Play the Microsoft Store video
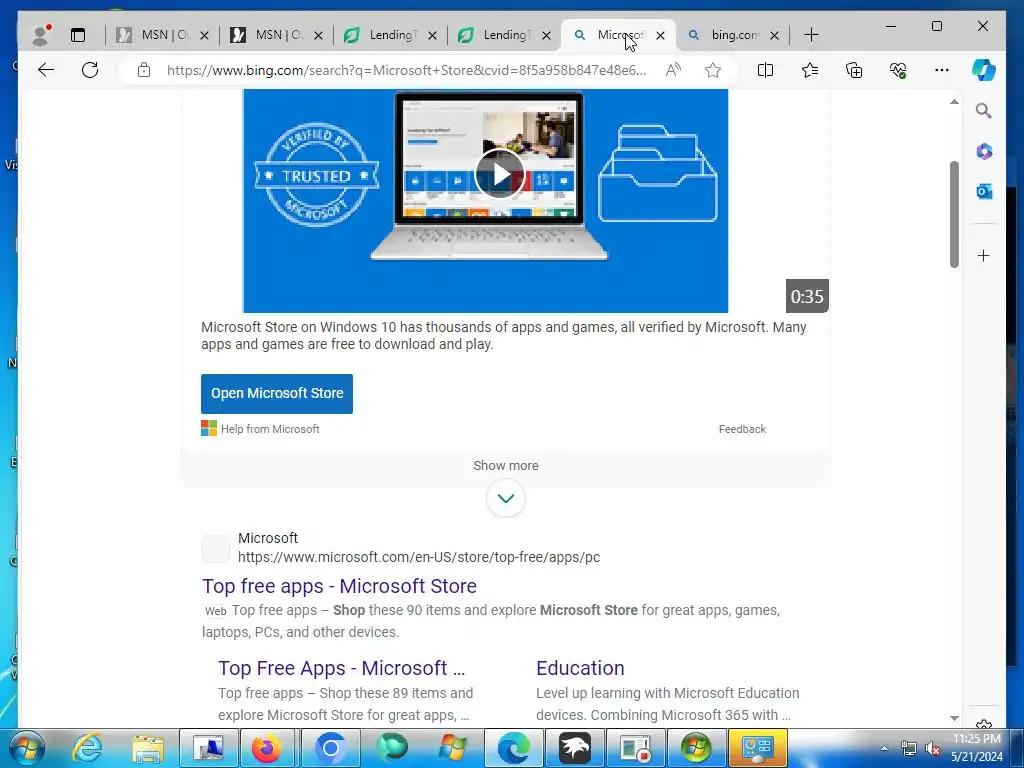The height and width of the screenshot is (768, 1024). pyautogui.click(x=500, y=174)
